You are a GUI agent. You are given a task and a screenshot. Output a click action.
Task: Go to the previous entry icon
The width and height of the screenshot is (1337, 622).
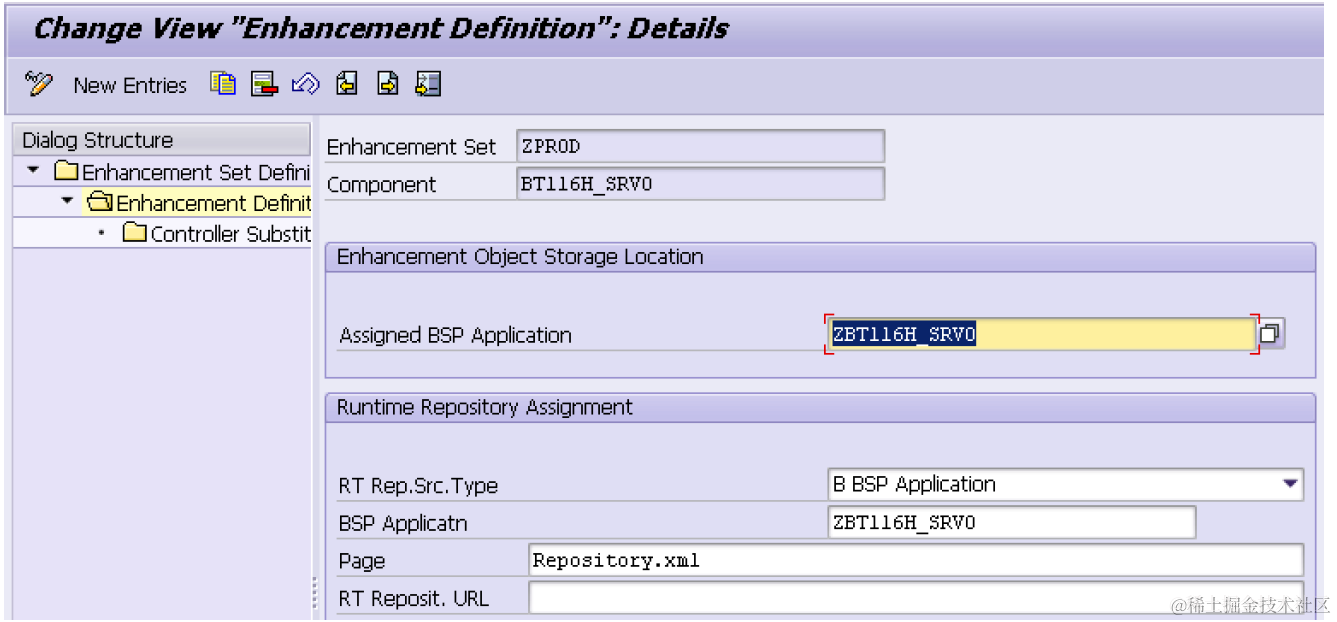click(x=346, y=84)
